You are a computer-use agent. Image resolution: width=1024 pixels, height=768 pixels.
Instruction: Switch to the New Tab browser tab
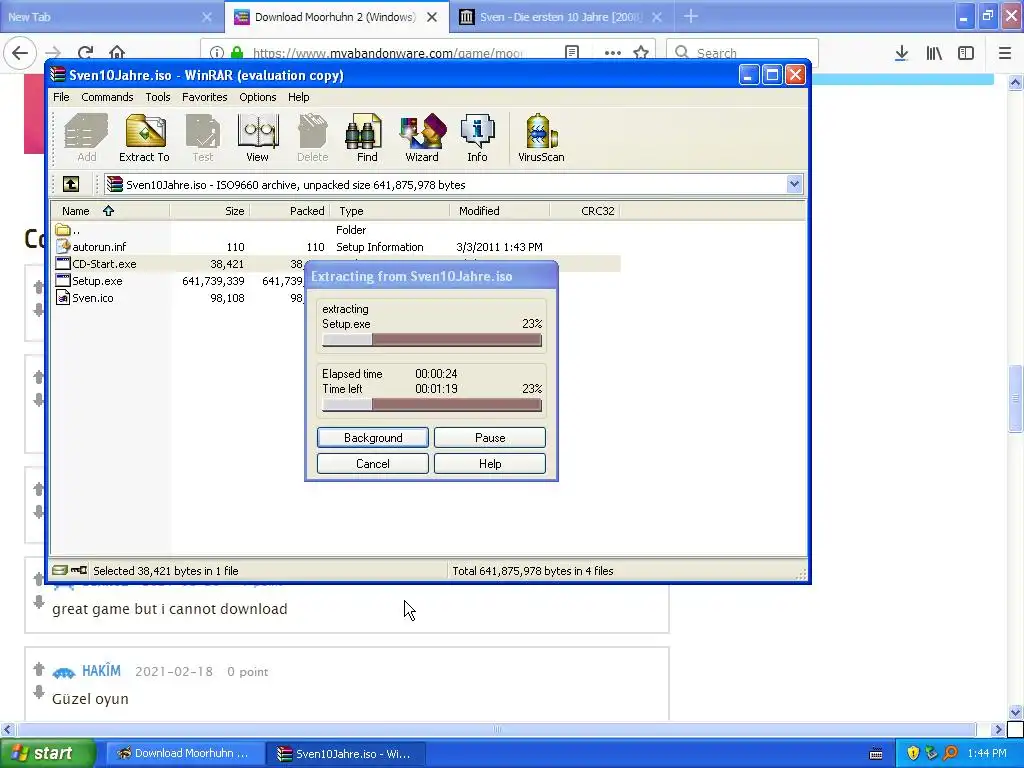click(111, 17)
